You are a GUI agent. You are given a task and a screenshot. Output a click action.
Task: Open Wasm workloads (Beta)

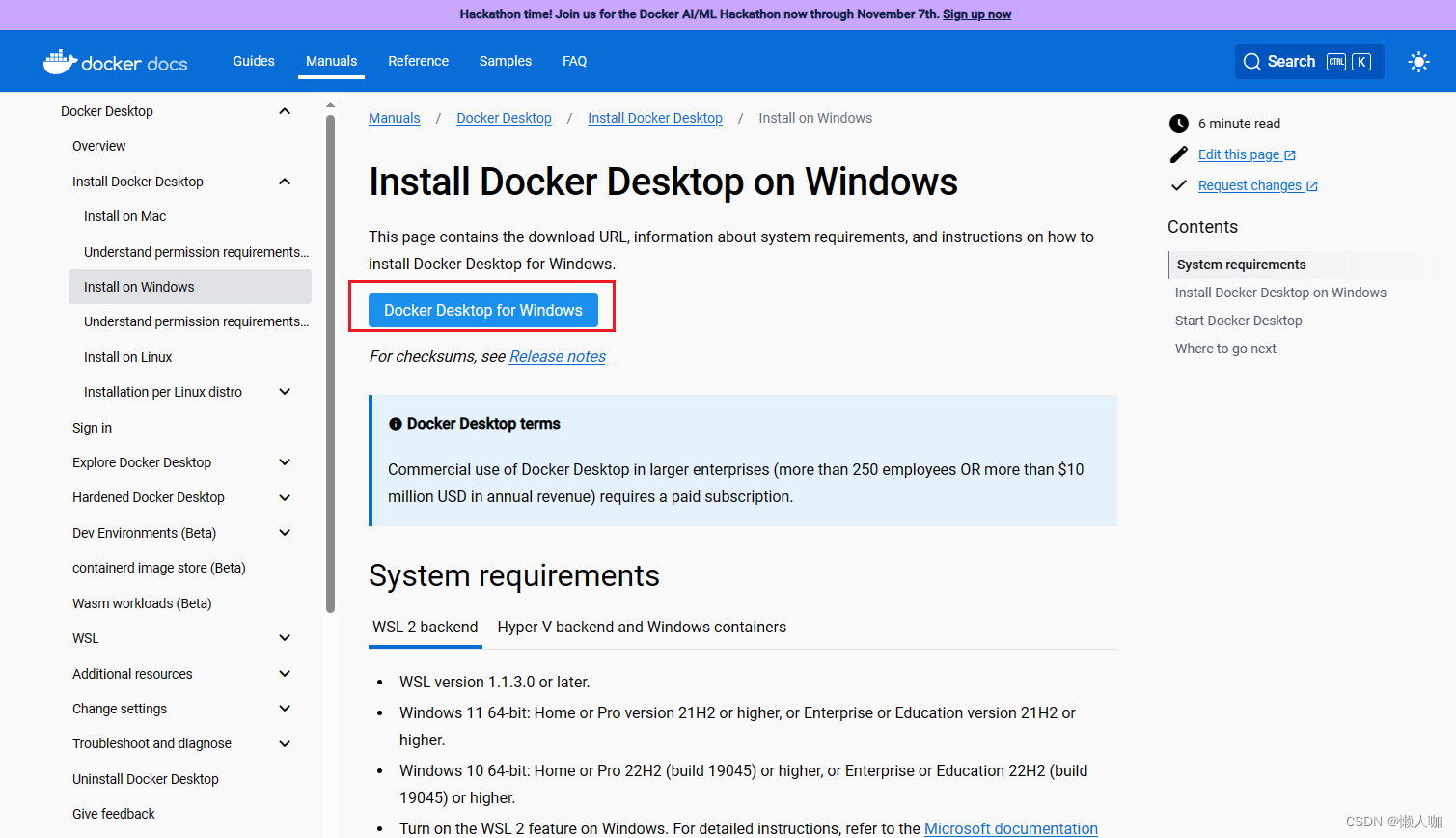click(x=142, y=603)
